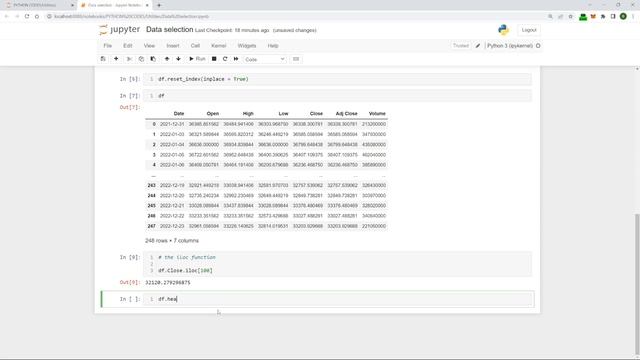Insert cell below with plus icon
Image resolution: width=640 pixels, height=360 pixels.
click(x=116, y=59)
